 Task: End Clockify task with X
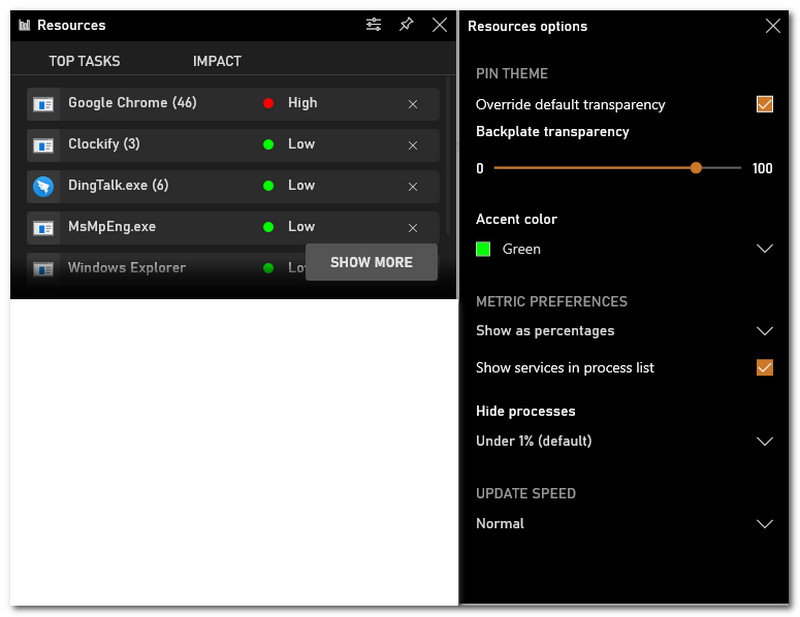tap(413, 145)
